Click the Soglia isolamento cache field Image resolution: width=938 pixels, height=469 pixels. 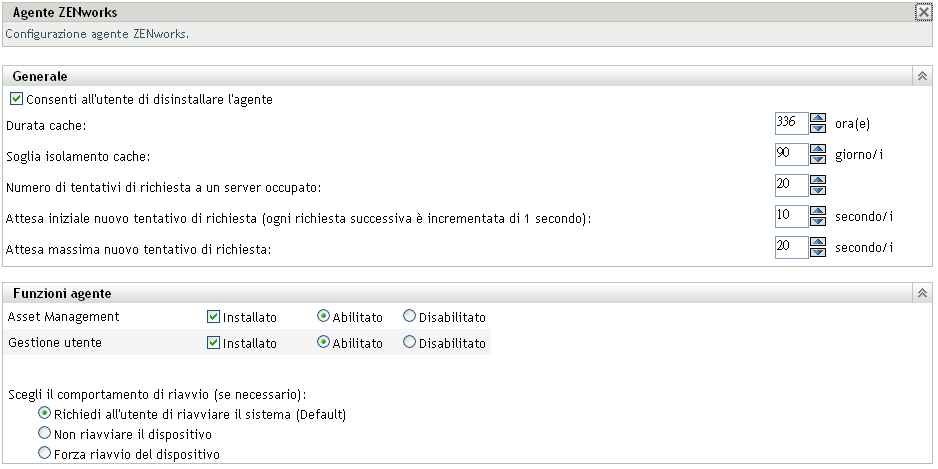pyautogui.click(x=791, y=155)
